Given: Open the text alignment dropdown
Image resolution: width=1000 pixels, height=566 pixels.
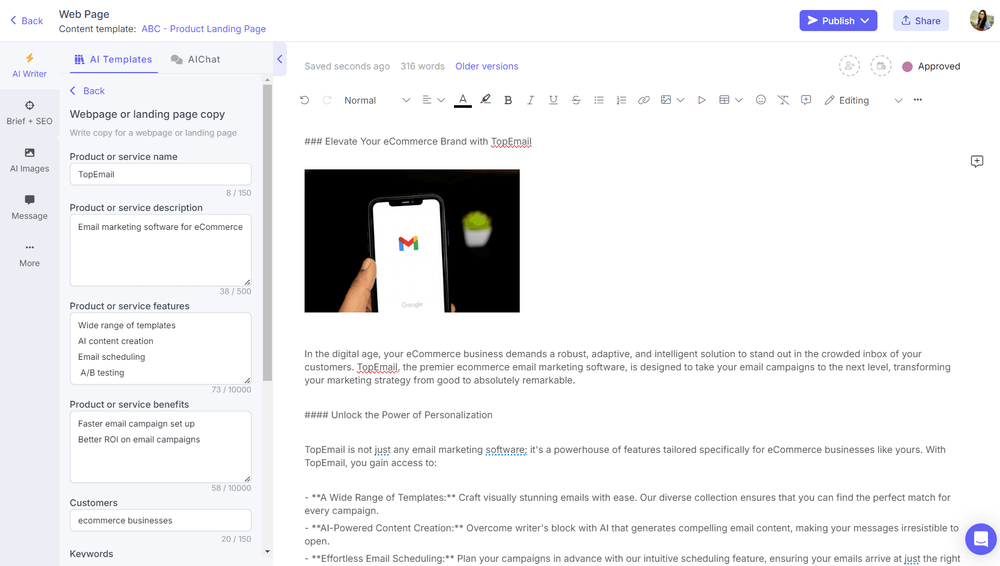Looking at the screenshot, I should (433, 100).
